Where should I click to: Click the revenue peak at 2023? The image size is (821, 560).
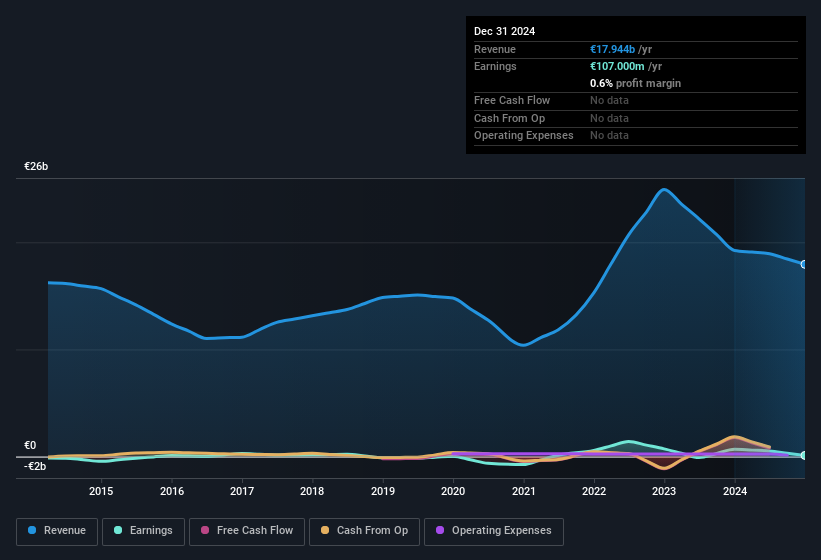(x=664, y=189)
